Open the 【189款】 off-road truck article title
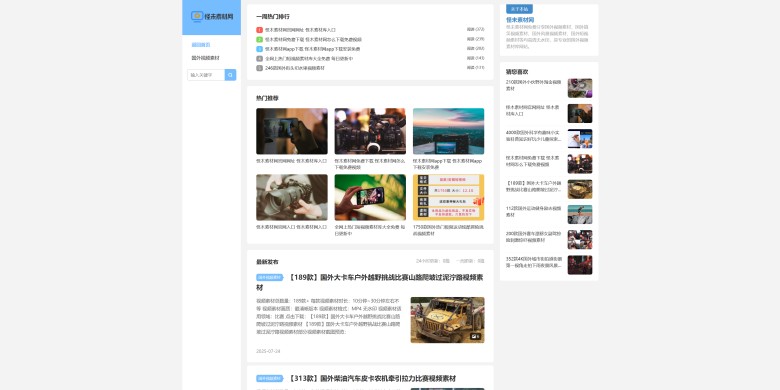This screenshot has height=390, width=780. [x=370, y=282]
